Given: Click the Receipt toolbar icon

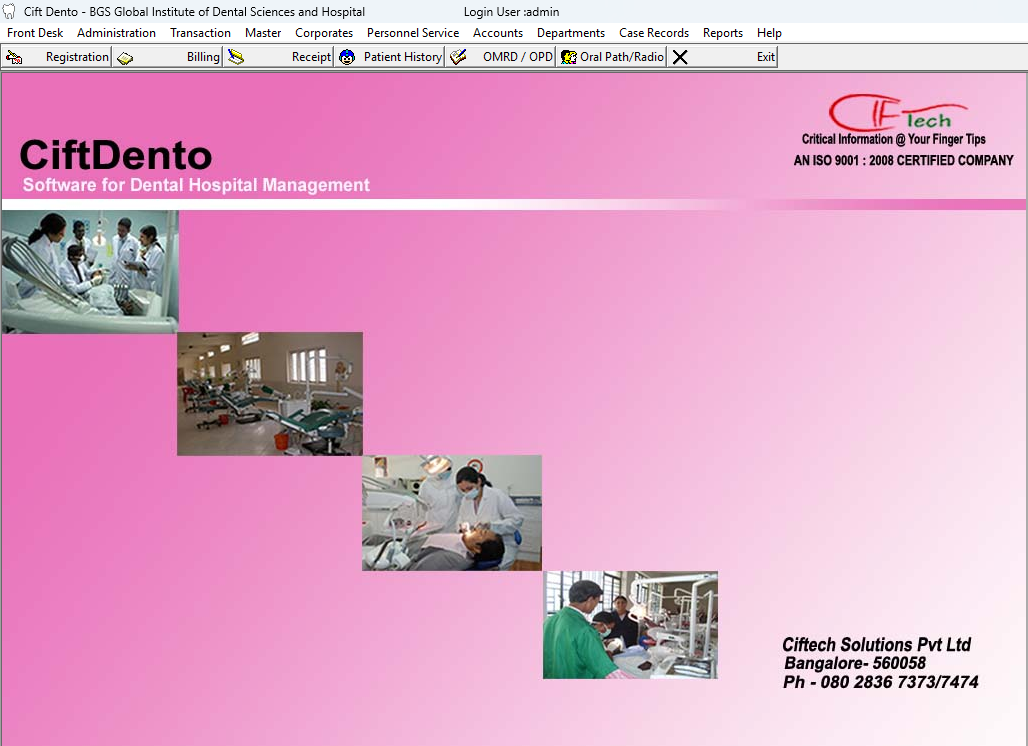Looking at the screenshot, I should pyautogui.click(x=236, y=57).
